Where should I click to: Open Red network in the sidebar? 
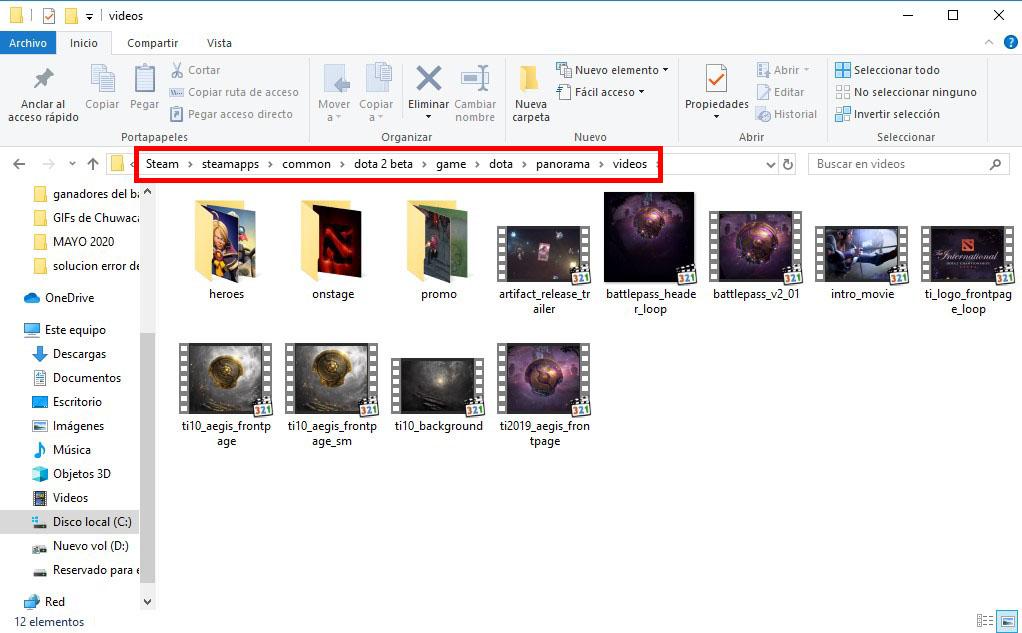tap(44, 602)
